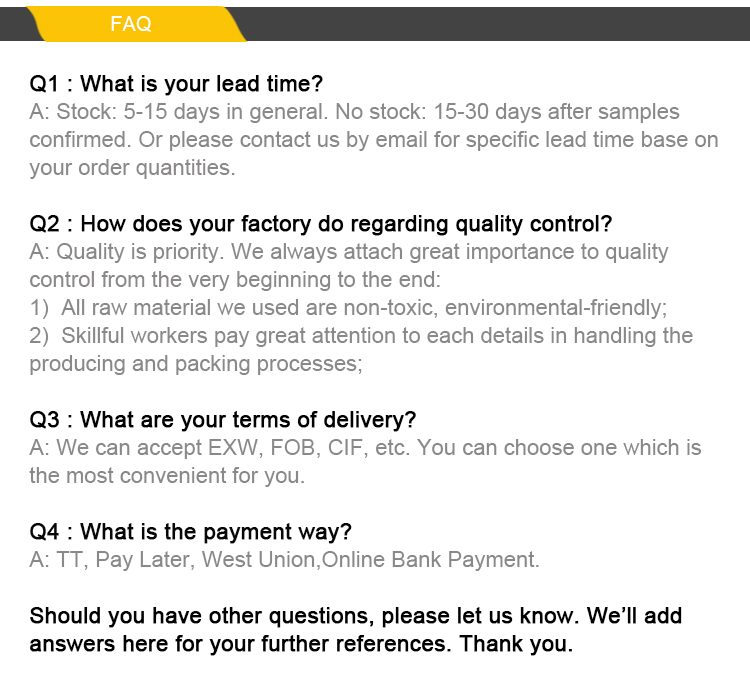Select point 2 about skillful workers
This screenshot has width=750, height=680.
(361, 336)
